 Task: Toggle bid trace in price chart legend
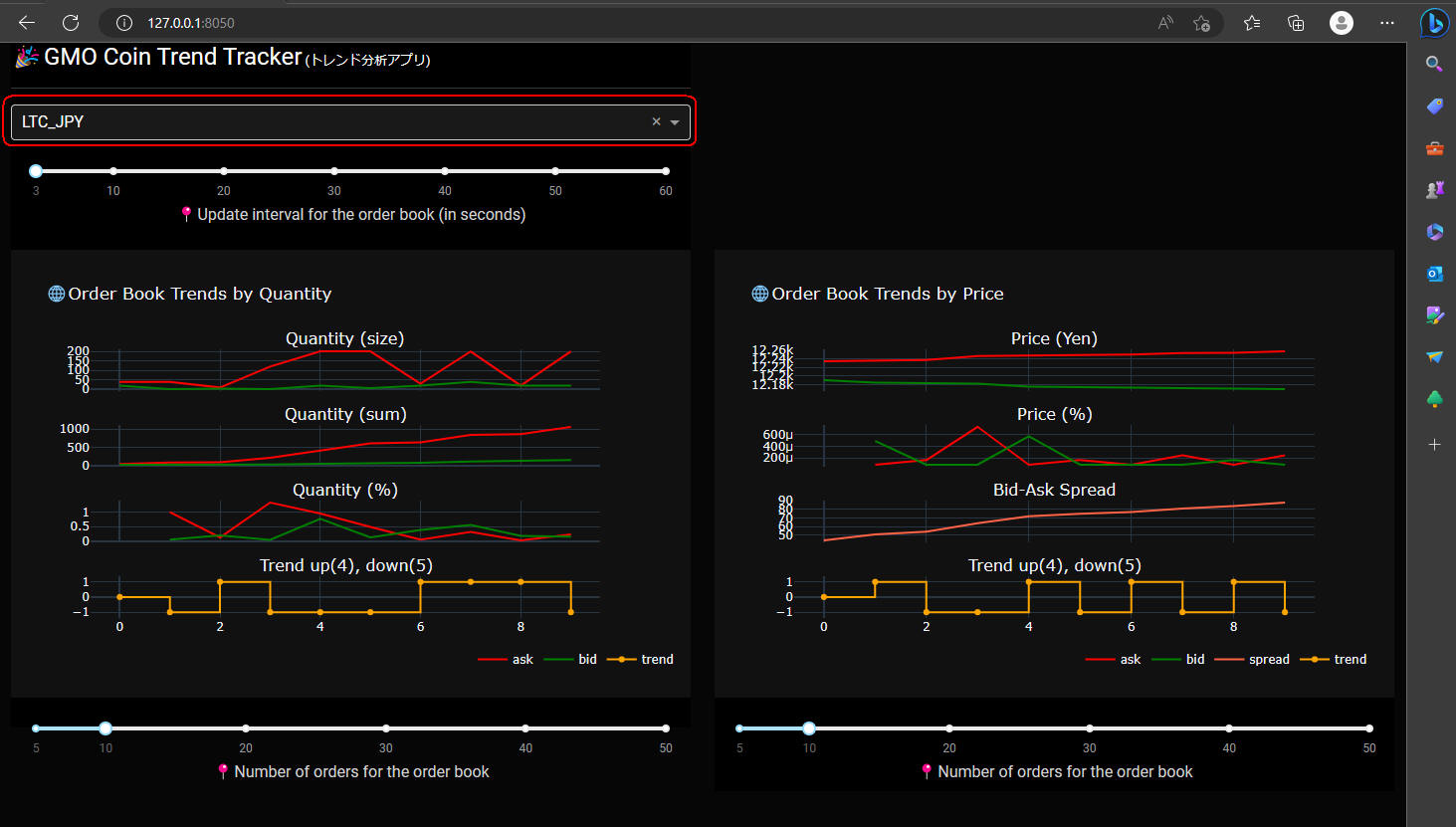(1178, 659)
